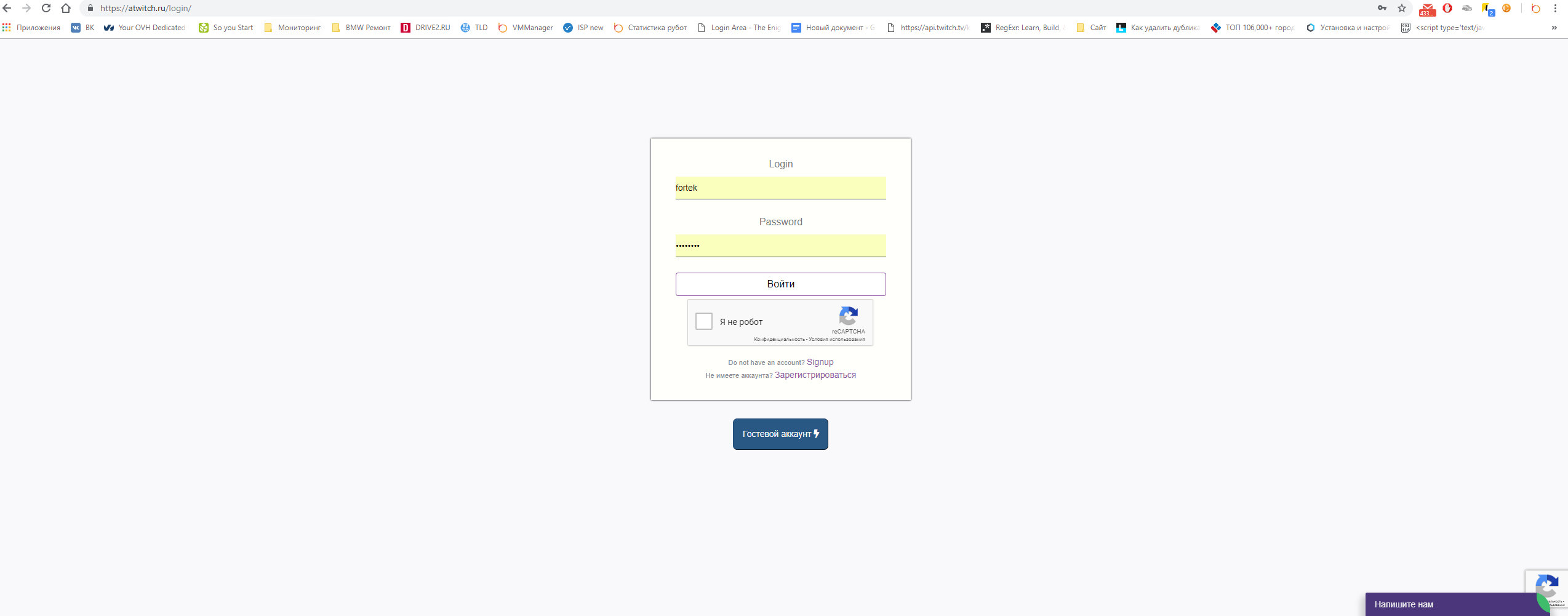Open the Мониторинг bookmark folder
This screenshot has height=616, width=1568.
pyautogui.click(x=292, y=28)
